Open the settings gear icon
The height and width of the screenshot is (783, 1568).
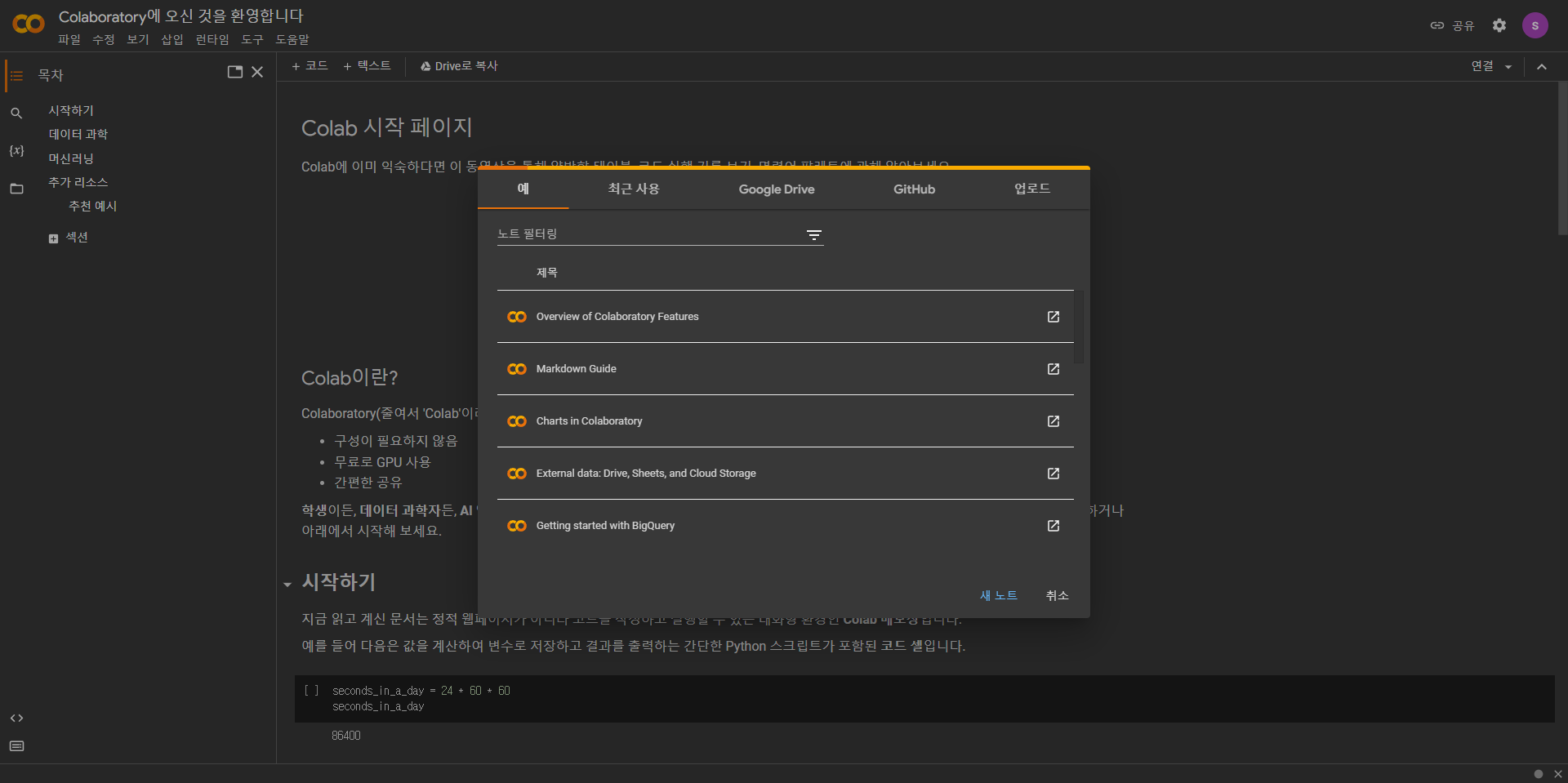click(1499, 25)
